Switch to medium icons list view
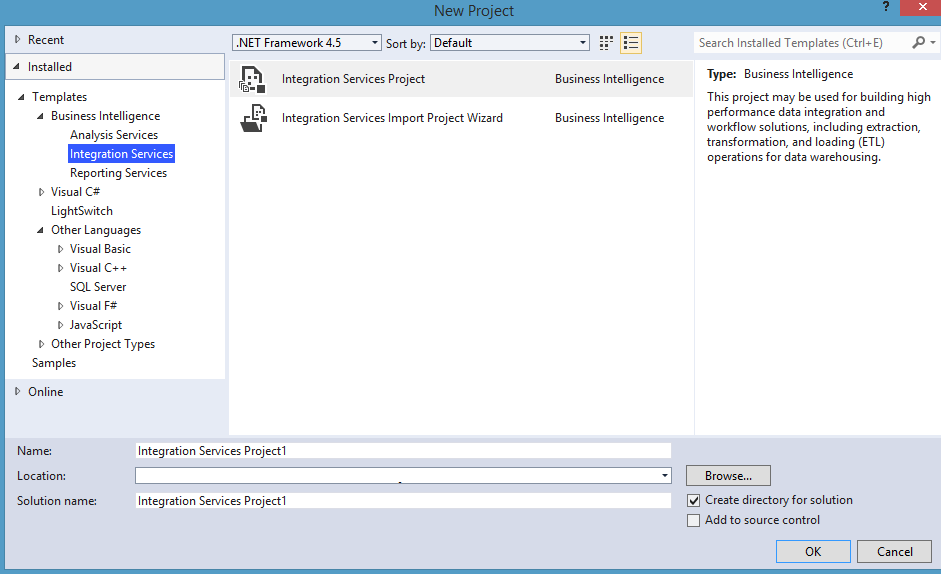Viewport: 941px width, 576px height. click(630, 43)
